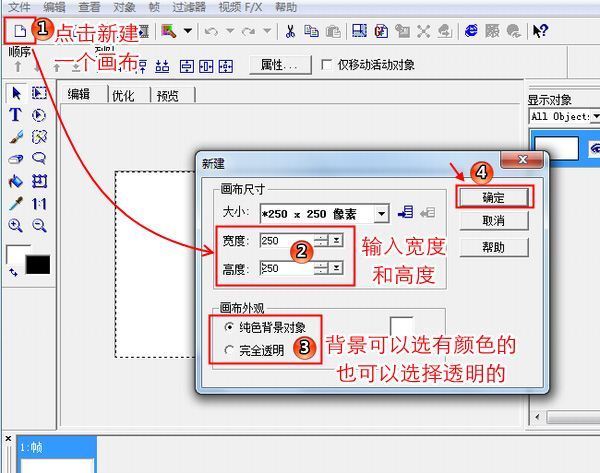Click the Paste clipboard icon
600x473 pixels.
(333, 31)
